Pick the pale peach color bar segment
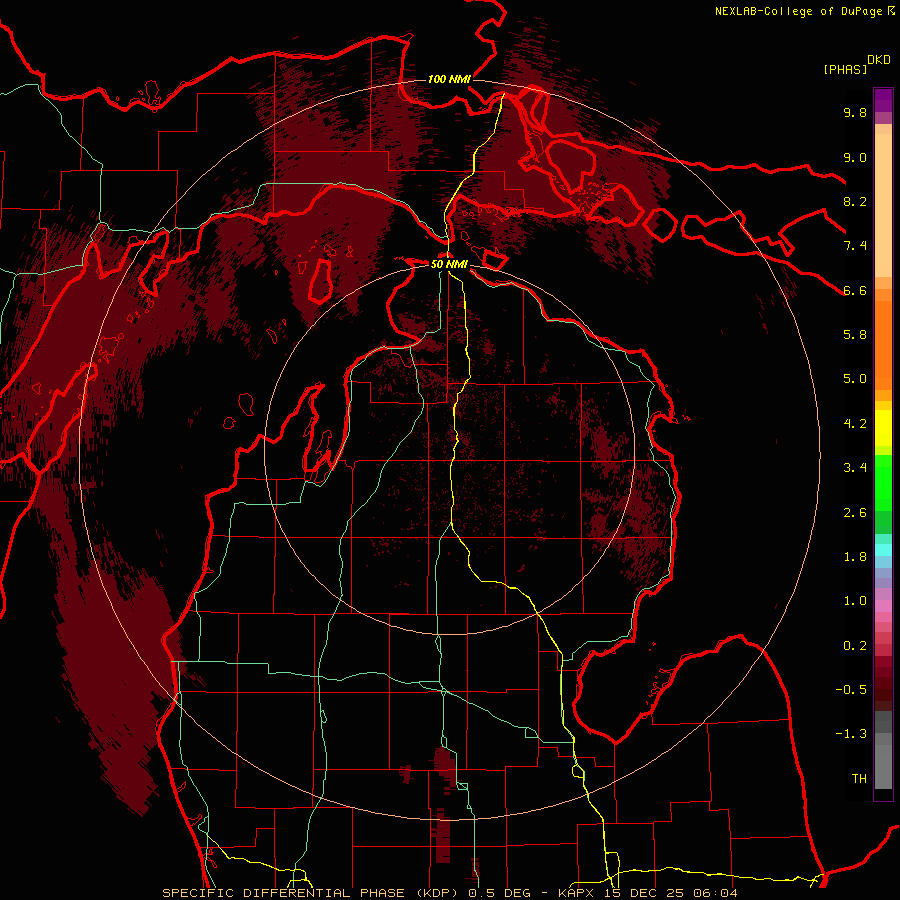 coord(883,205)
